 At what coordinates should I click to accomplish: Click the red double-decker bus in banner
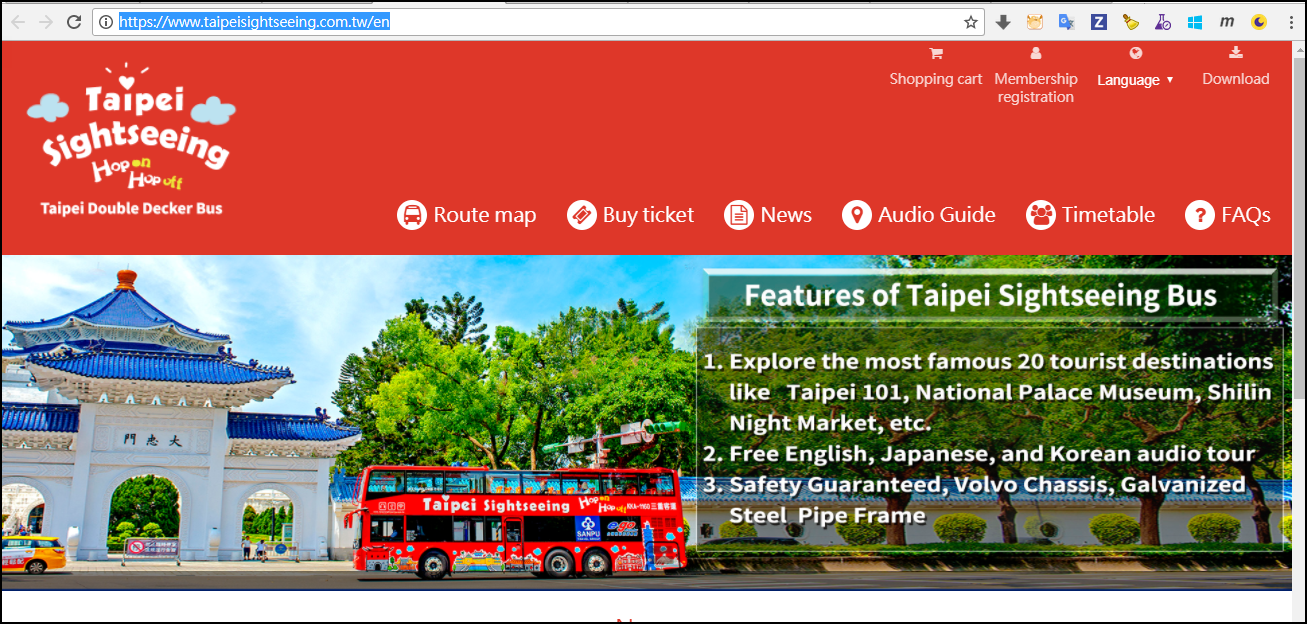pos(520,522)
